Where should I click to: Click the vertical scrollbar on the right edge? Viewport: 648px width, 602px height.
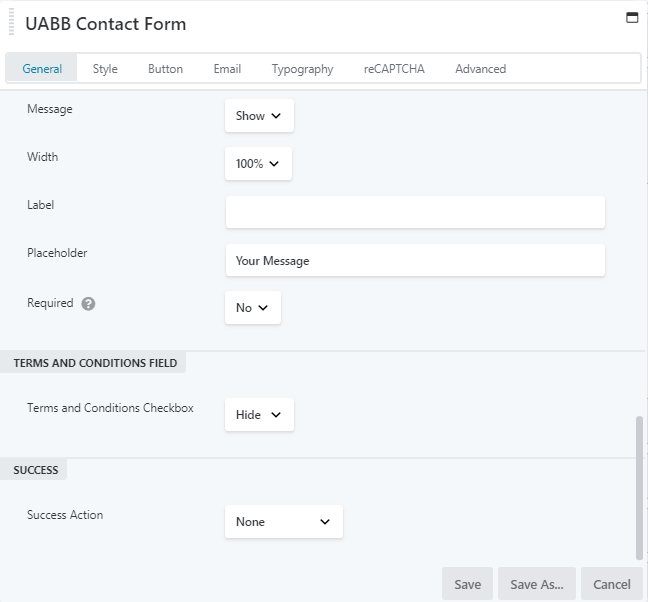pos(640,485)
